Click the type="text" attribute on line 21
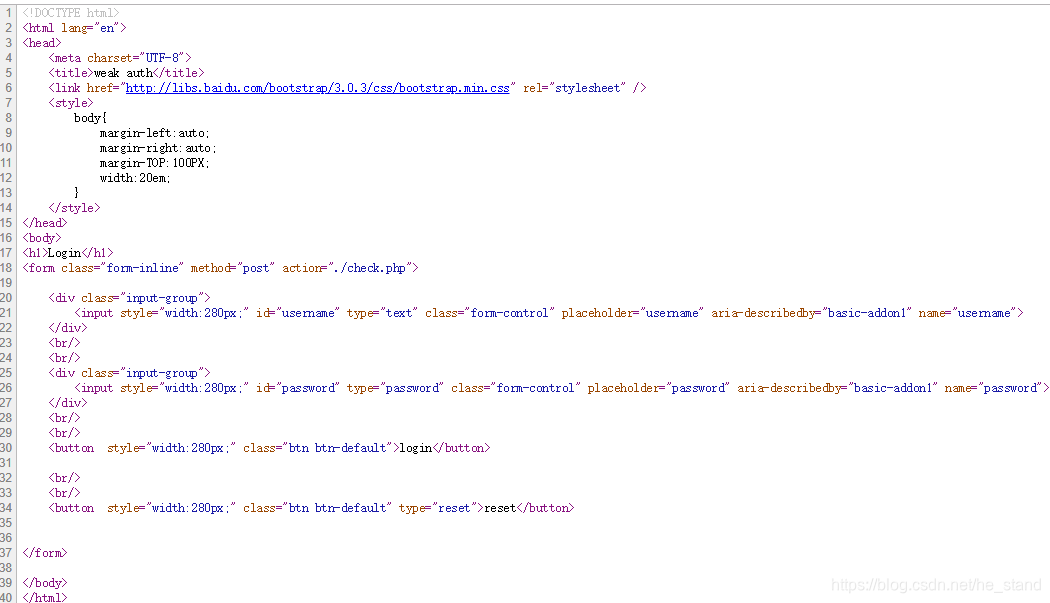This screenshot has height=603, width=1050. click(382, 313)
